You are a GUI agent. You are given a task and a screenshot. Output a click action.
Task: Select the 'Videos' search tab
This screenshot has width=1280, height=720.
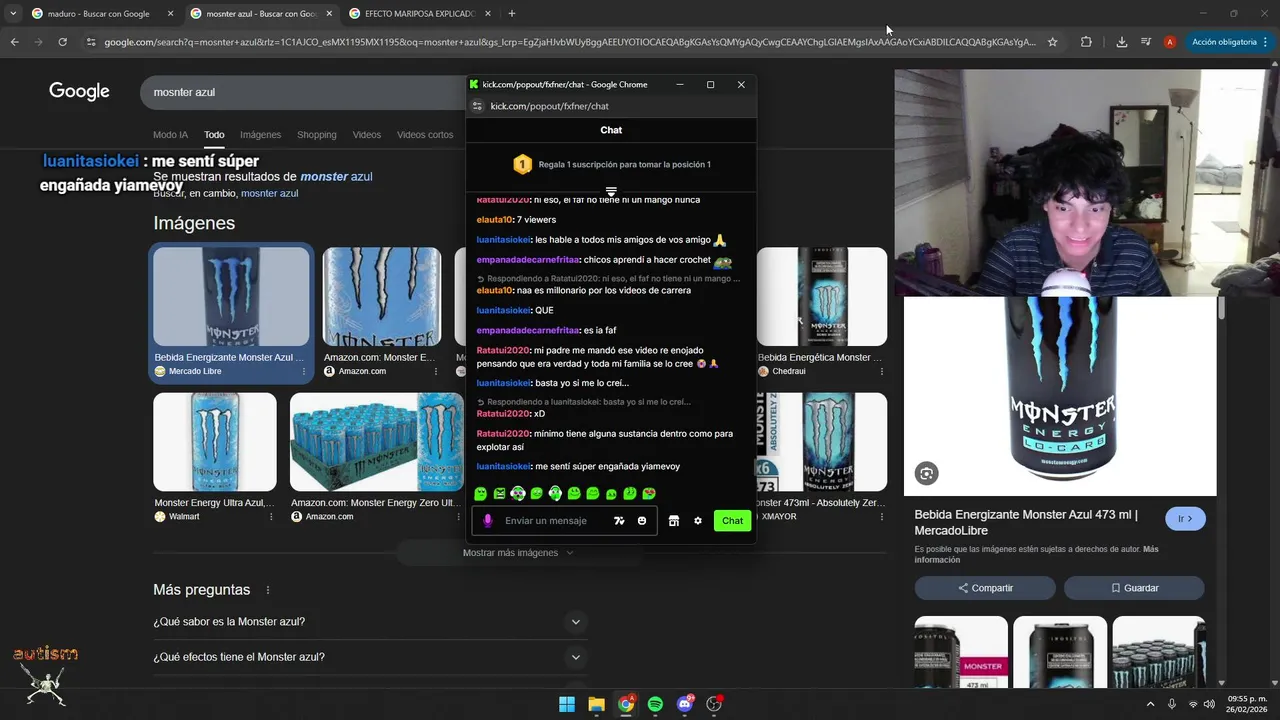[366, 135]
